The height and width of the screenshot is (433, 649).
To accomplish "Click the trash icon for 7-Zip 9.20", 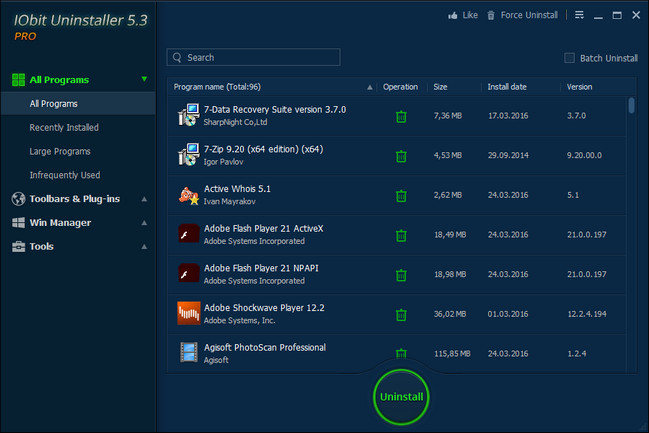I will [401, 156].
